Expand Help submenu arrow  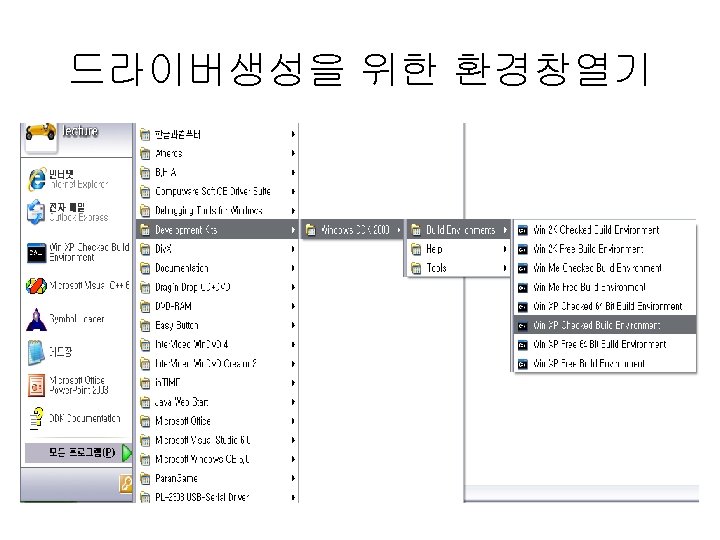(x=505, y=249)
